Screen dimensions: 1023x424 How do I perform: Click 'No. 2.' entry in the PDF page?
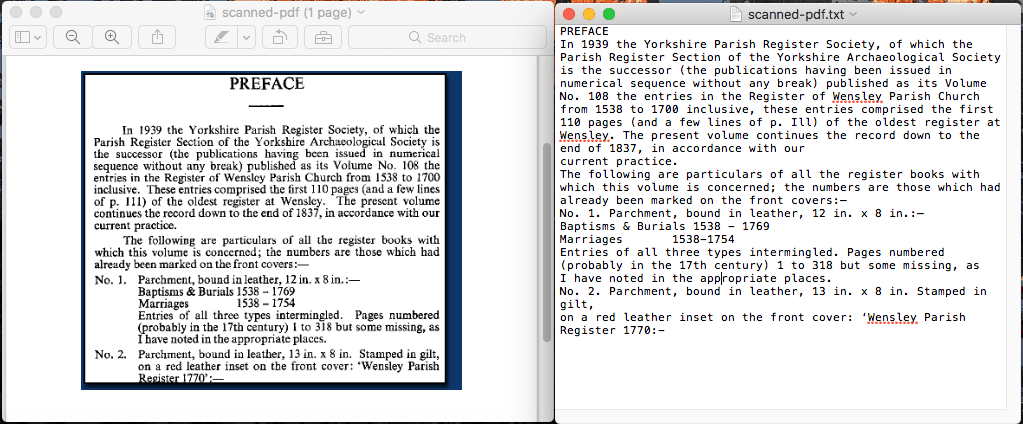click(110, 354)
